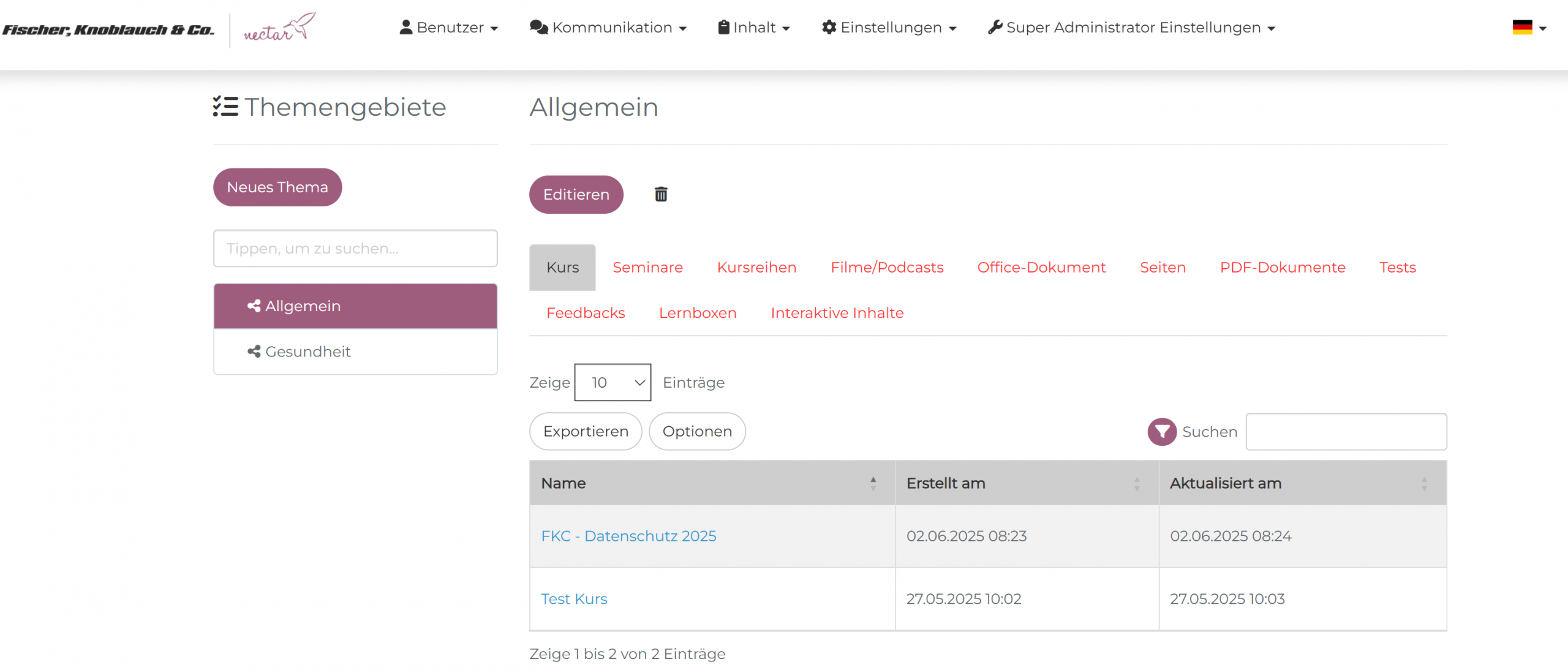Sort by Aktualisiert am column arrows
The image size is (1568, 670).
(1424, 483)
